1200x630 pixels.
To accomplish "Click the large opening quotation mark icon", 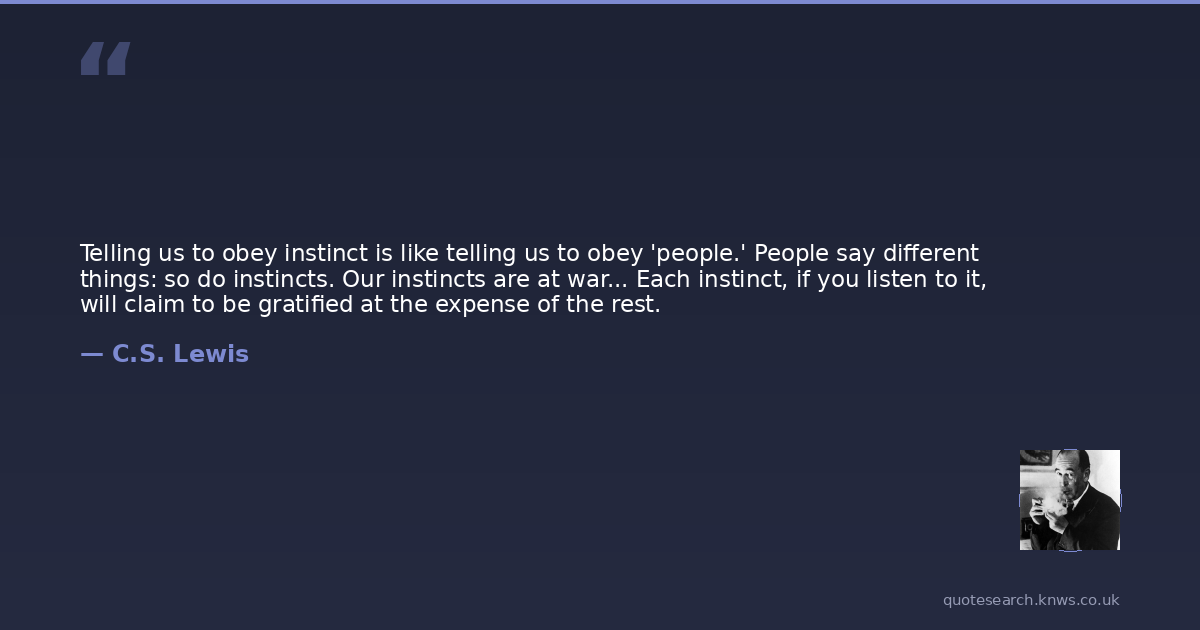I will click(105, 58).
